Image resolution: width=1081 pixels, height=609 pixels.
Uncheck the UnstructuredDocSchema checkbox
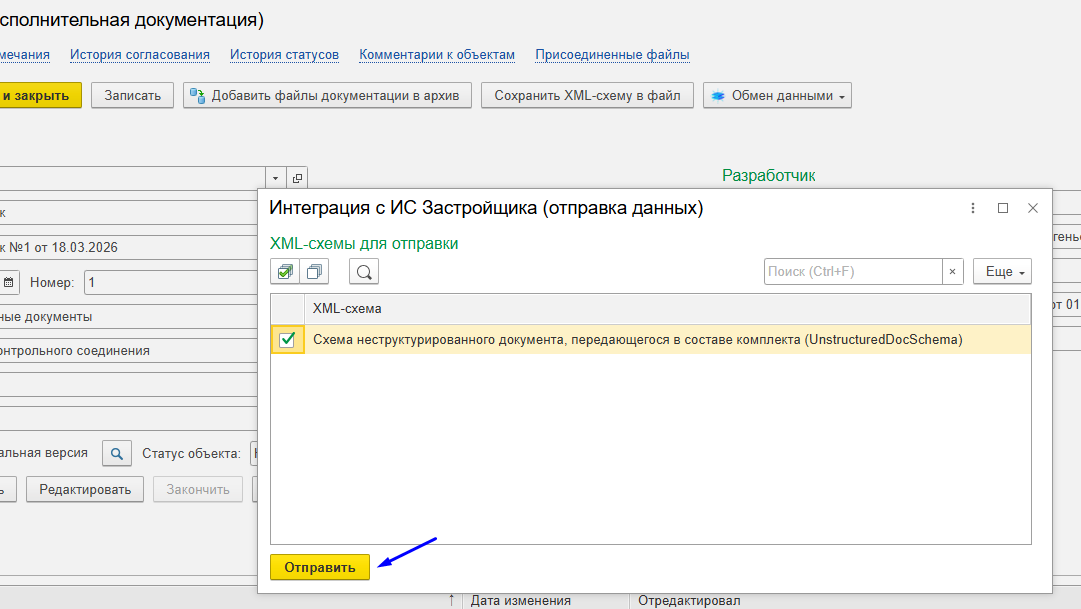(287, 340)
